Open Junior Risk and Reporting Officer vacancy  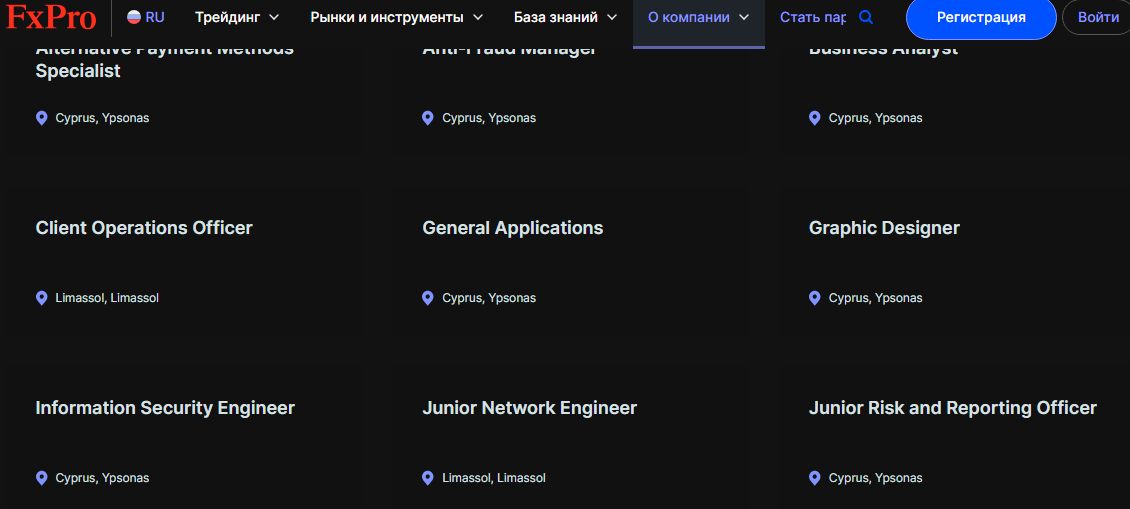click(x=952, y=408)
